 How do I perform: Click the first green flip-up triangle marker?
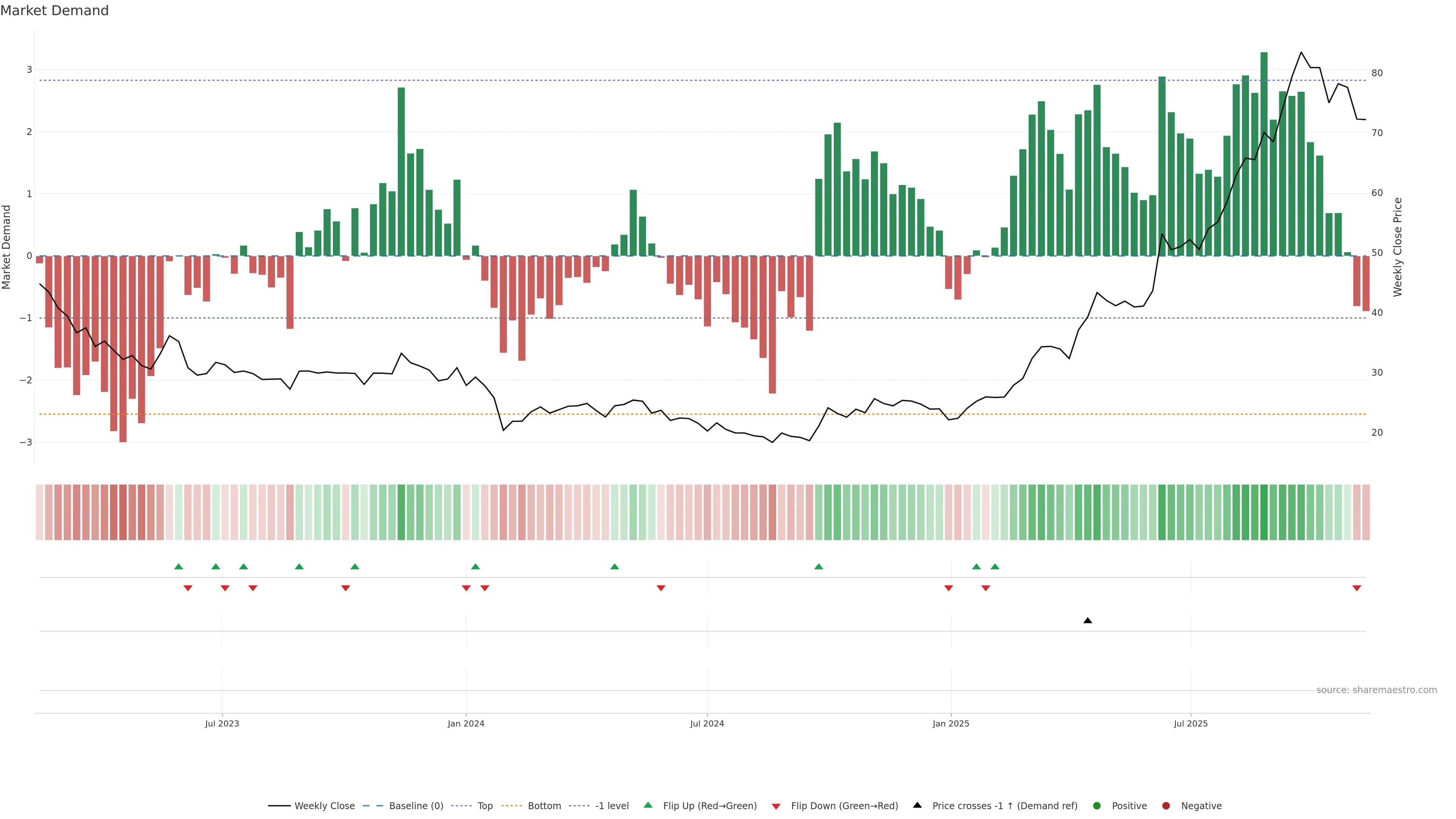click(179, 566)
